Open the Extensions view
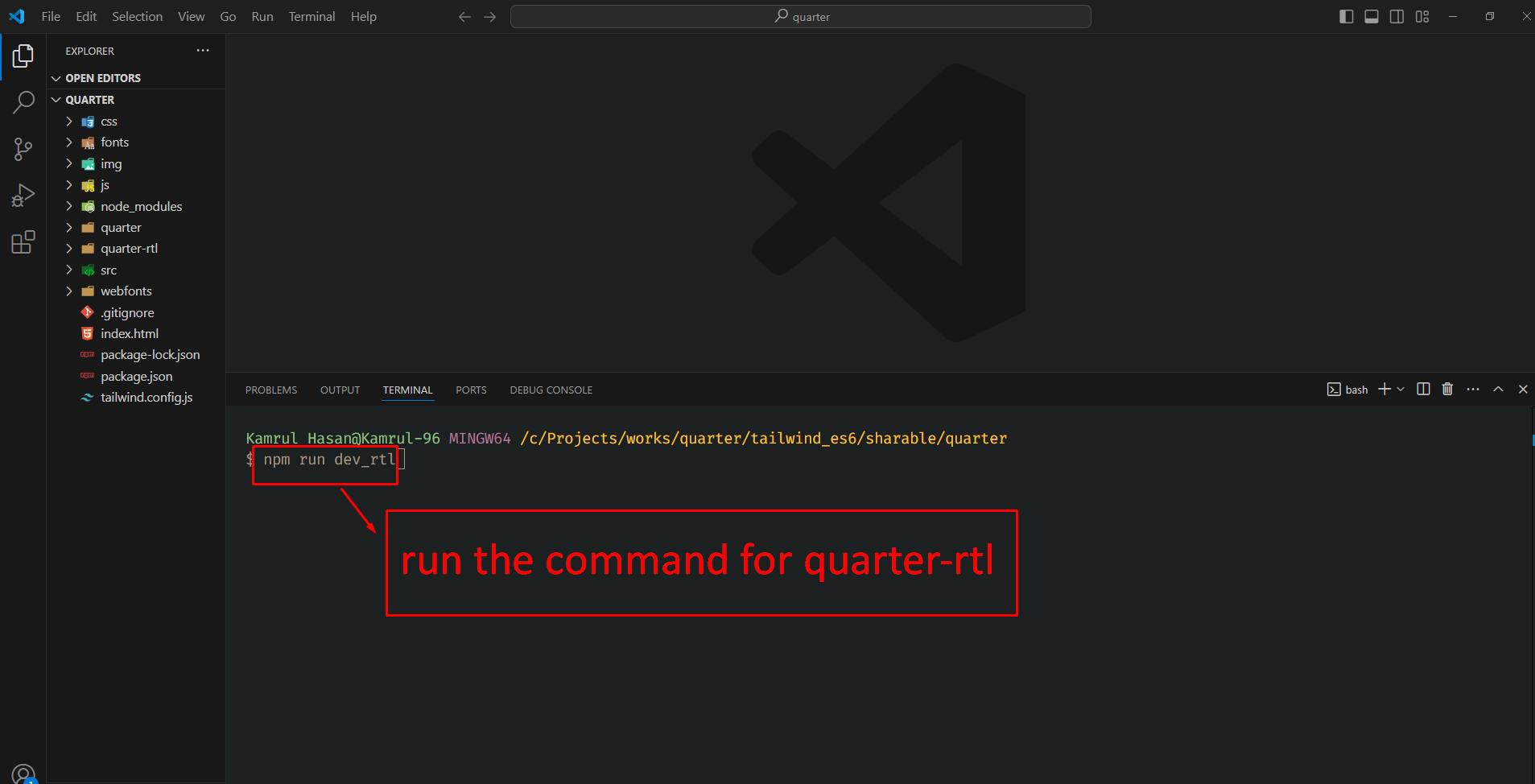The height and width of the screenshot is (784, 1535). point(23,242)
